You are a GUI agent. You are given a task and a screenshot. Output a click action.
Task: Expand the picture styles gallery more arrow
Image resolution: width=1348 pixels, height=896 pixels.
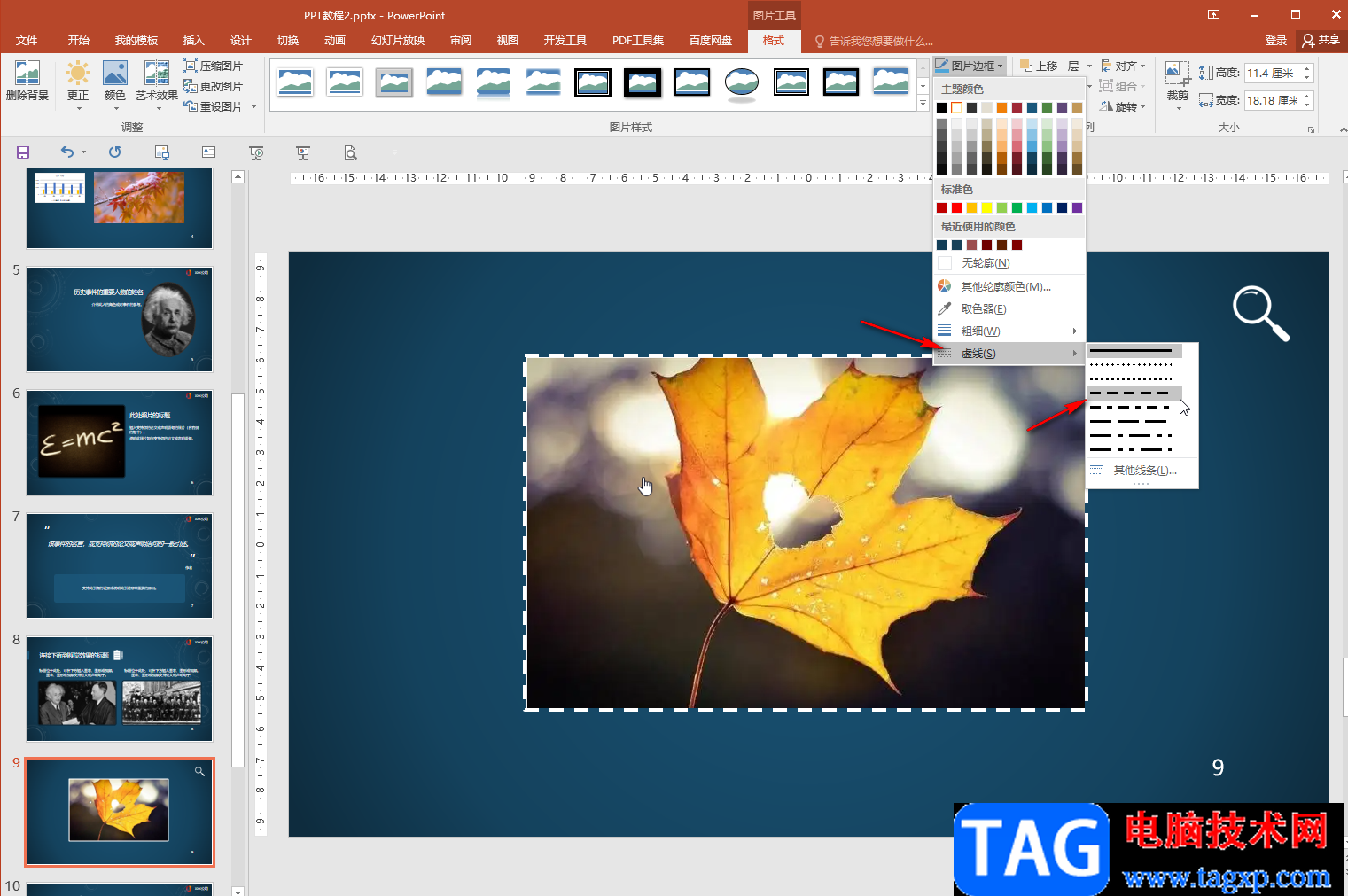click(923, 104)
